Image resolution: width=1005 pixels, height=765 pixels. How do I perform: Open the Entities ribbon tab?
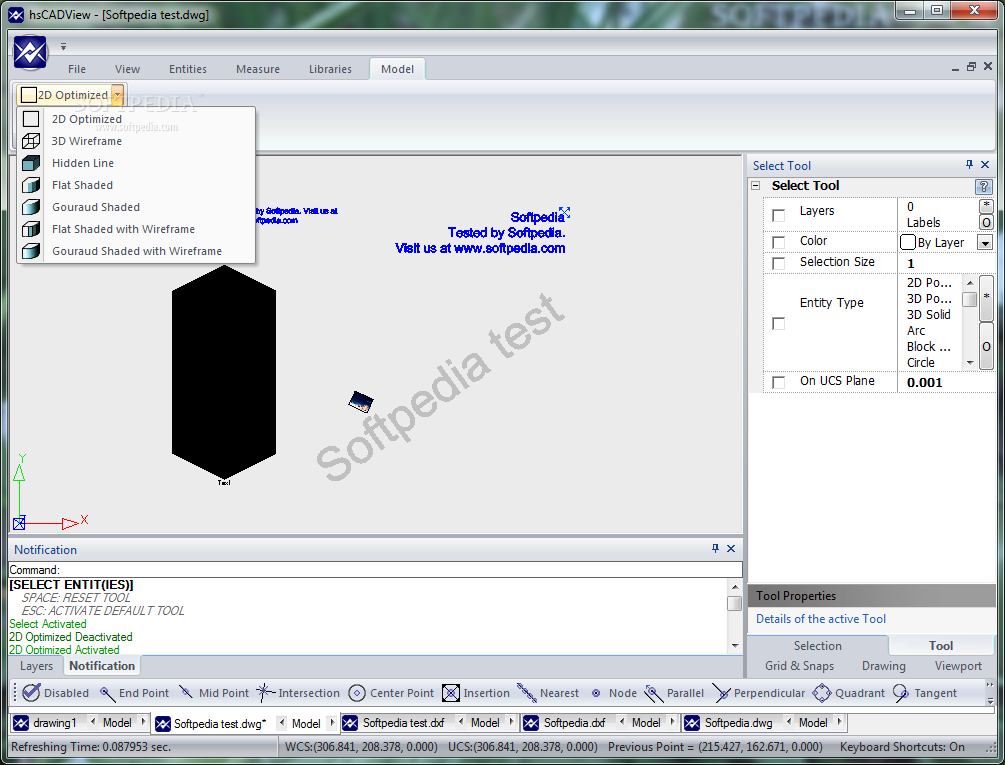click(x=188, y=69)
